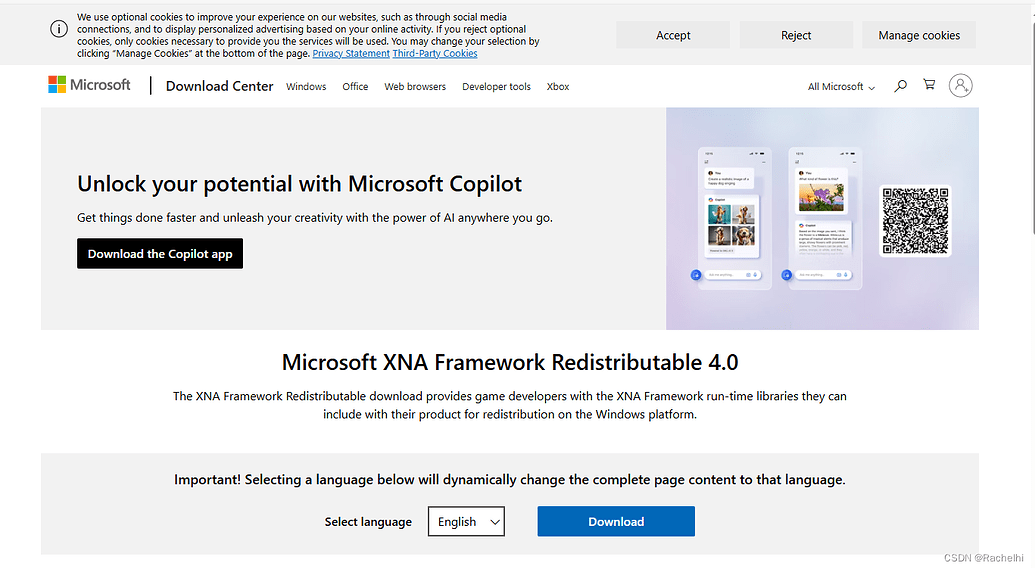Screen dimensions: 1035x568
Task: Open the Select language dropdown
Action: (466, 521)
